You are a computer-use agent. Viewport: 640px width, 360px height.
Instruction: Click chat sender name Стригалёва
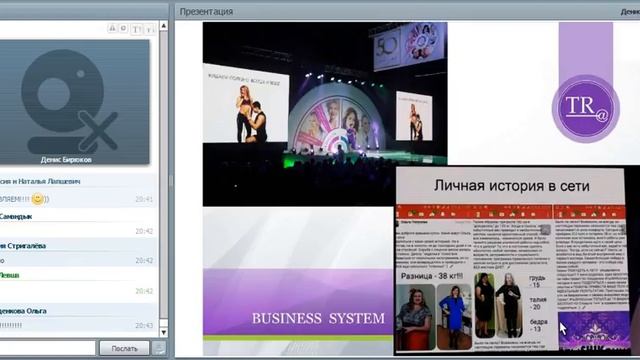27,246
